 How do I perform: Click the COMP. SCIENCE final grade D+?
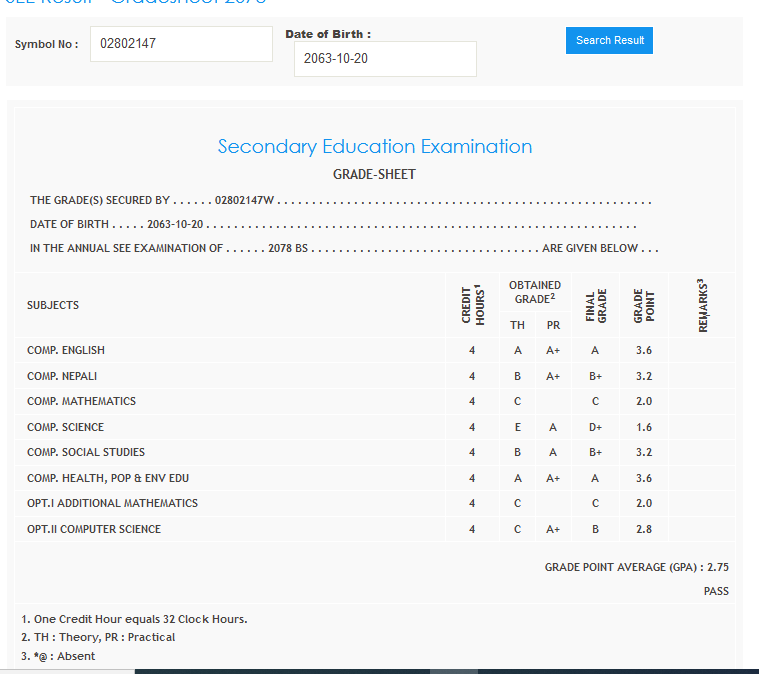(x=595, y=428)
